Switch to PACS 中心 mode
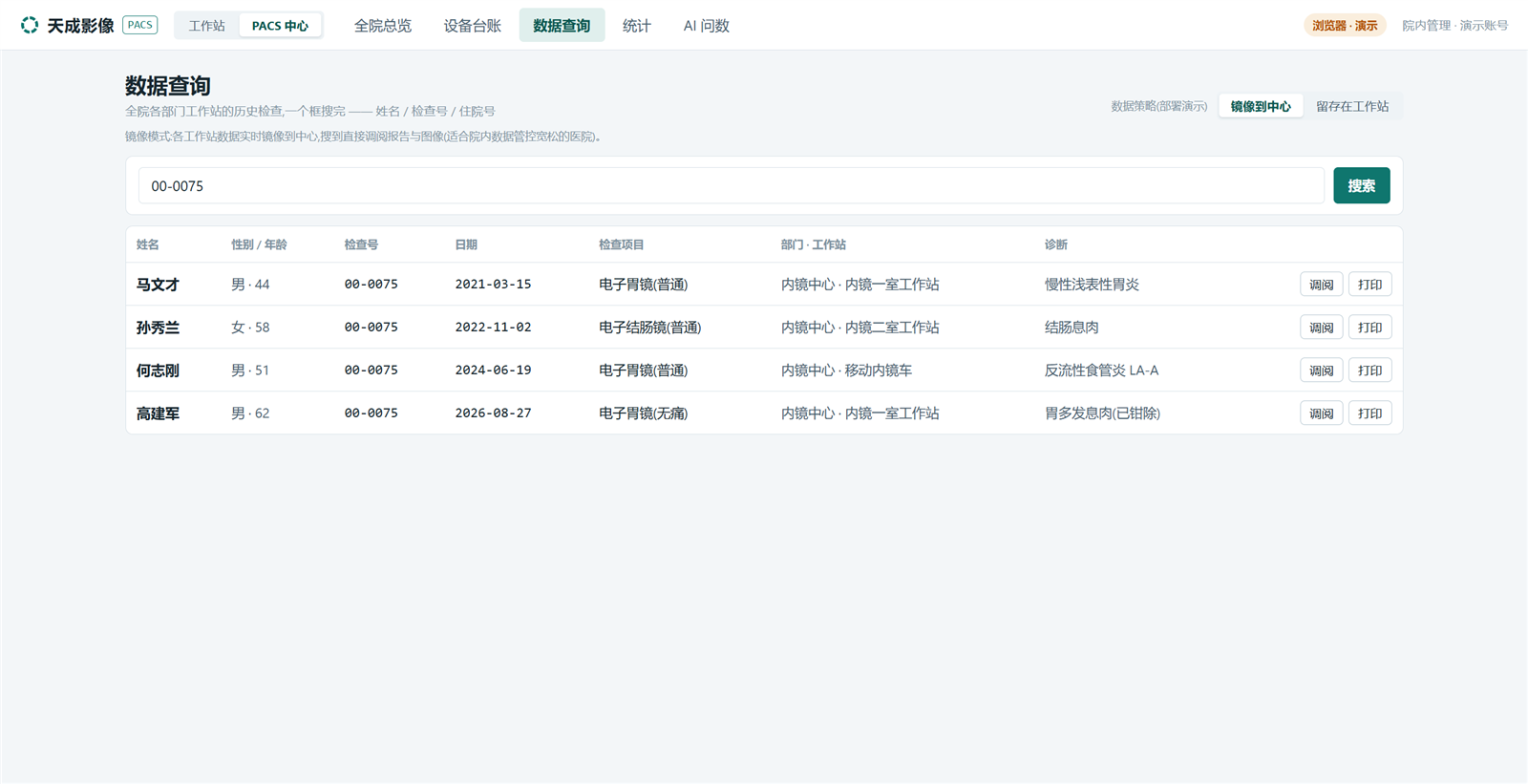Screen dimensions: 1528x784 (x=280, y=26)
